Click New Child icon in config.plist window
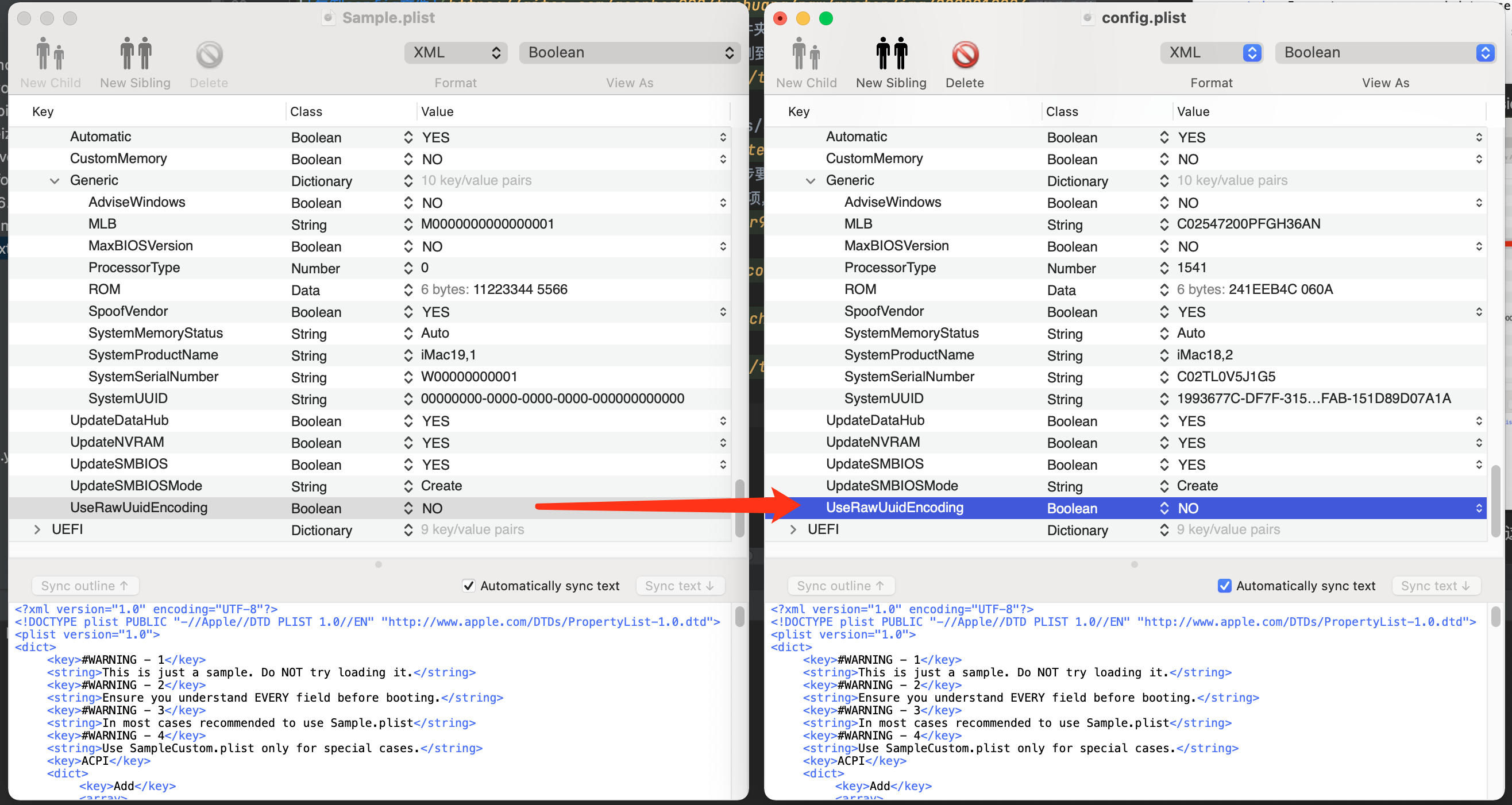1512x805 pixels. pos(806,54)
